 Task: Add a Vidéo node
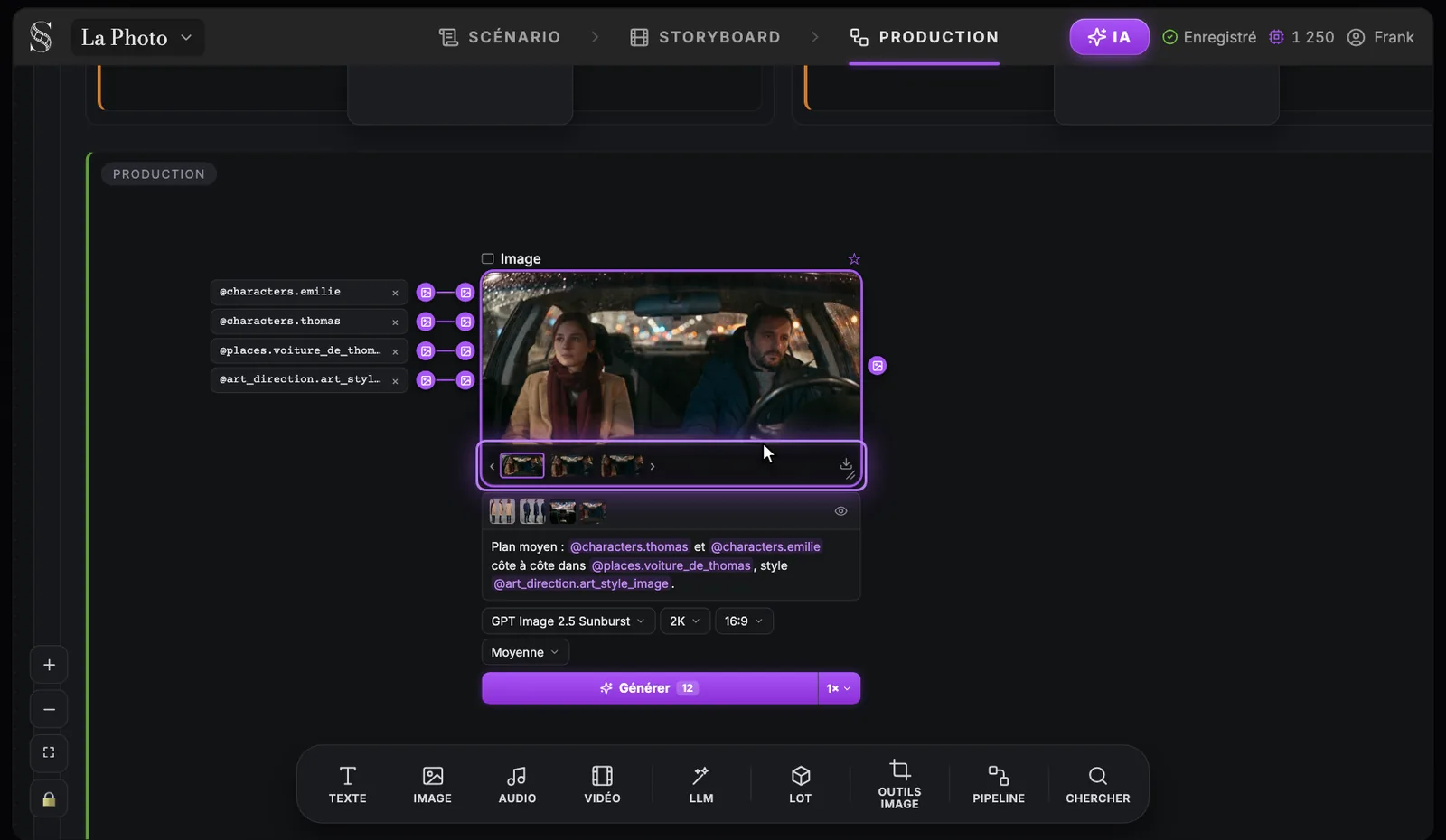tap(602, 784)
